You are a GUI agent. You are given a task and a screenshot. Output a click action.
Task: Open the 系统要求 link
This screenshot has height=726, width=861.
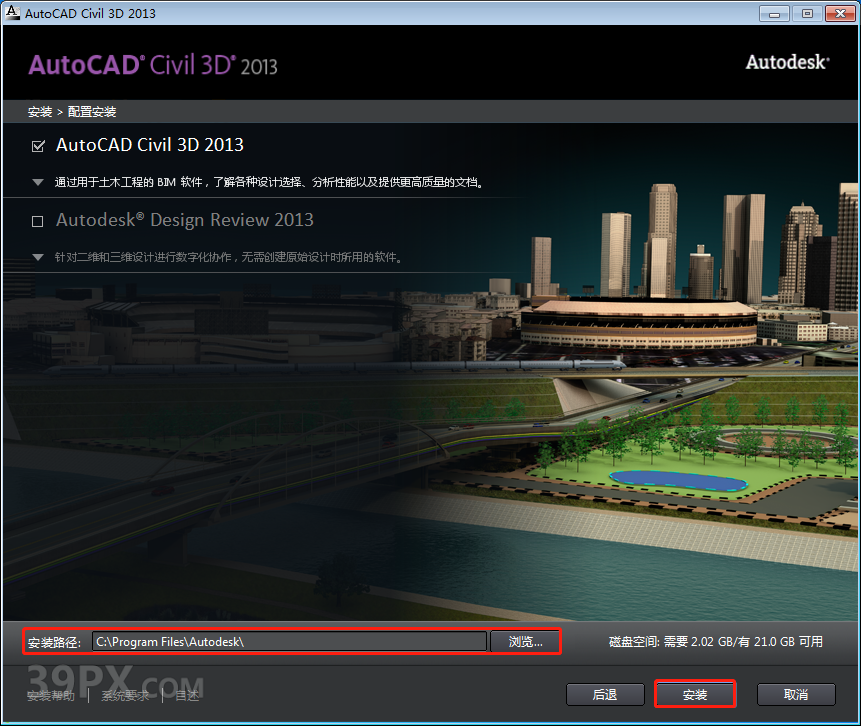125,695
